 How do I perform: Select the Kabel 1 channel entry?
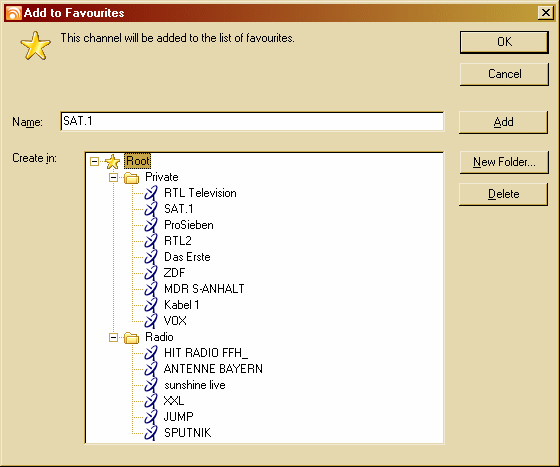(x=181, y=305)
